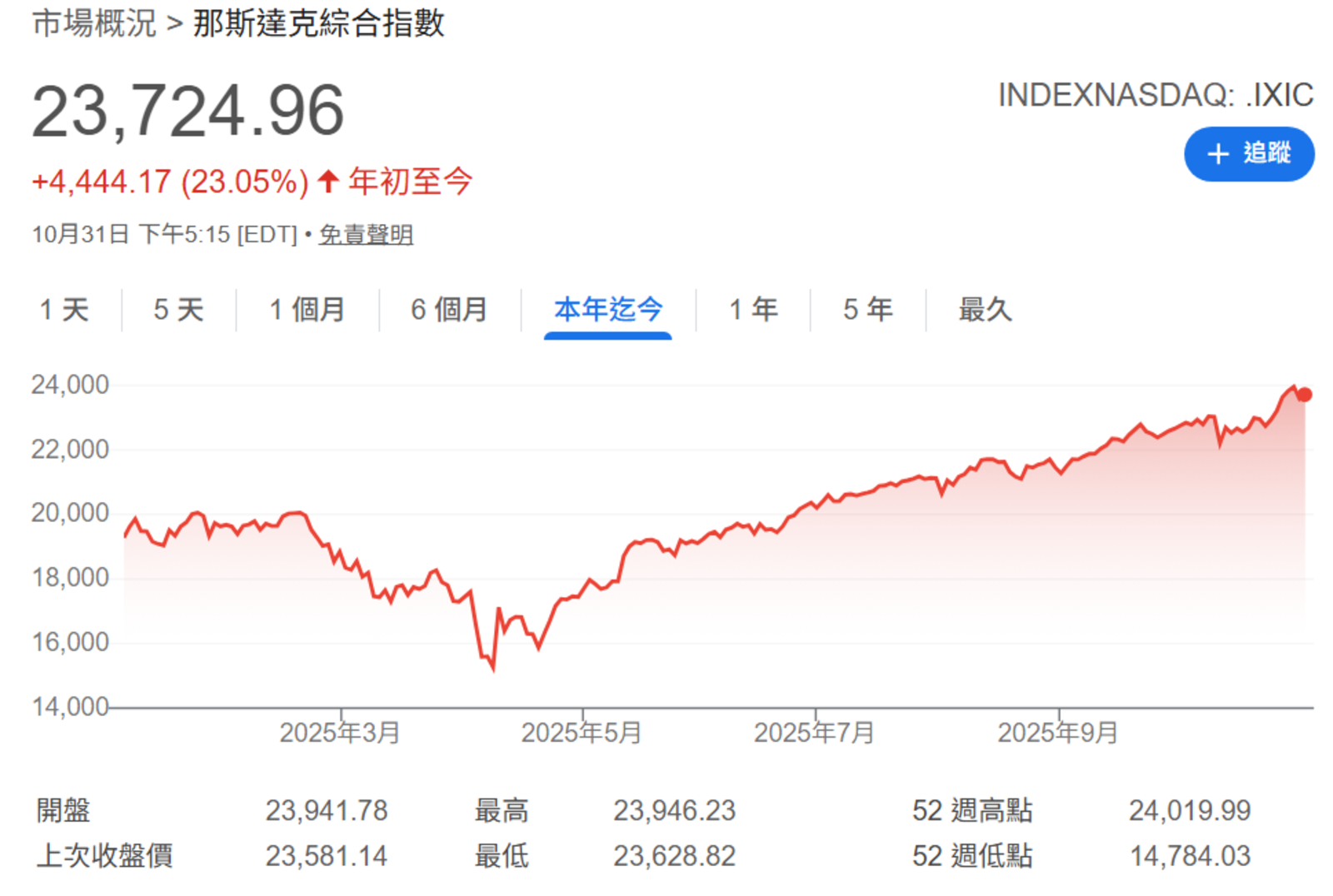Click the 追蹤 follow button
Screen dimensions: 1333x896
1249,154
